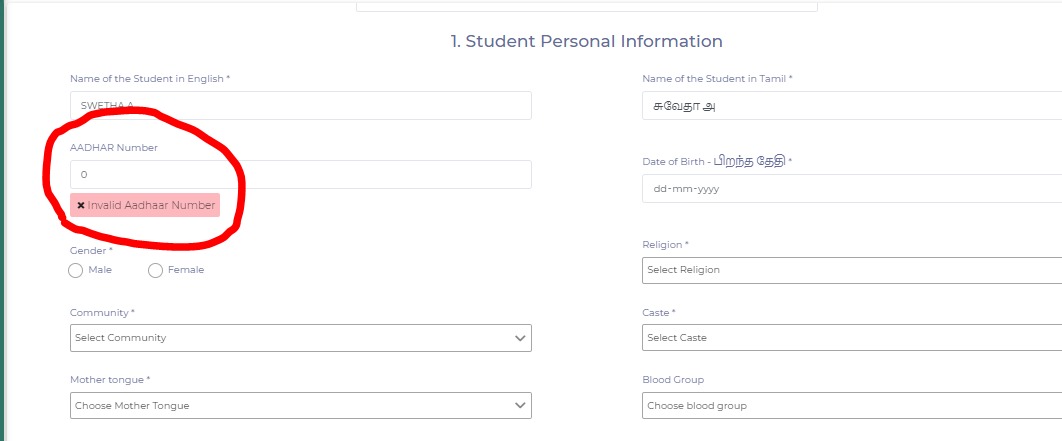Open the Select Caste dropdown
The width and height of the screenshot is (1062, 441).
coord(850,338)
